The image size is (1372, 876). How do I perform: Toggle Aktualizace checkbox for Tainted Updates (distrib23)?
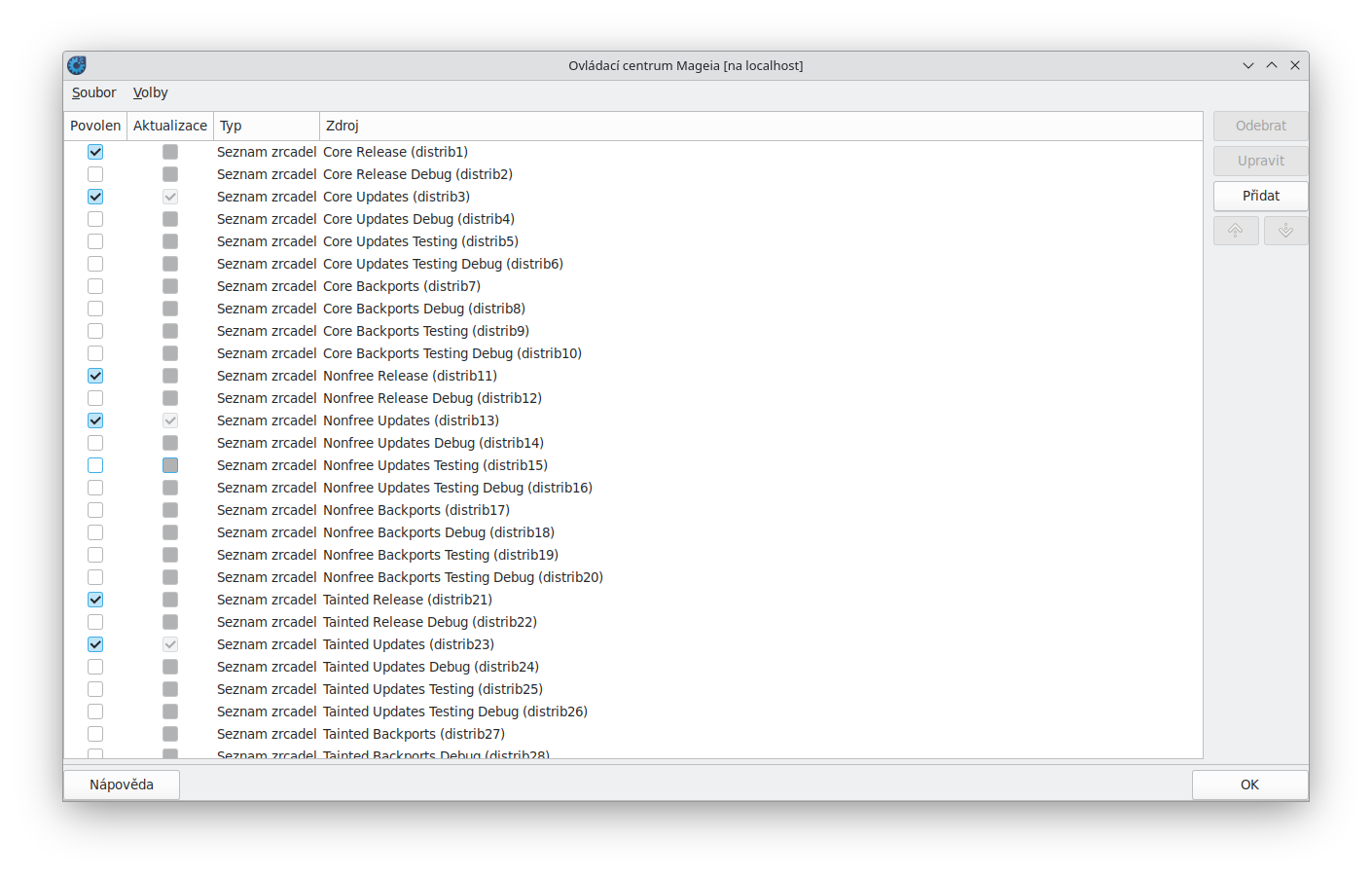(x=170, y=644)
